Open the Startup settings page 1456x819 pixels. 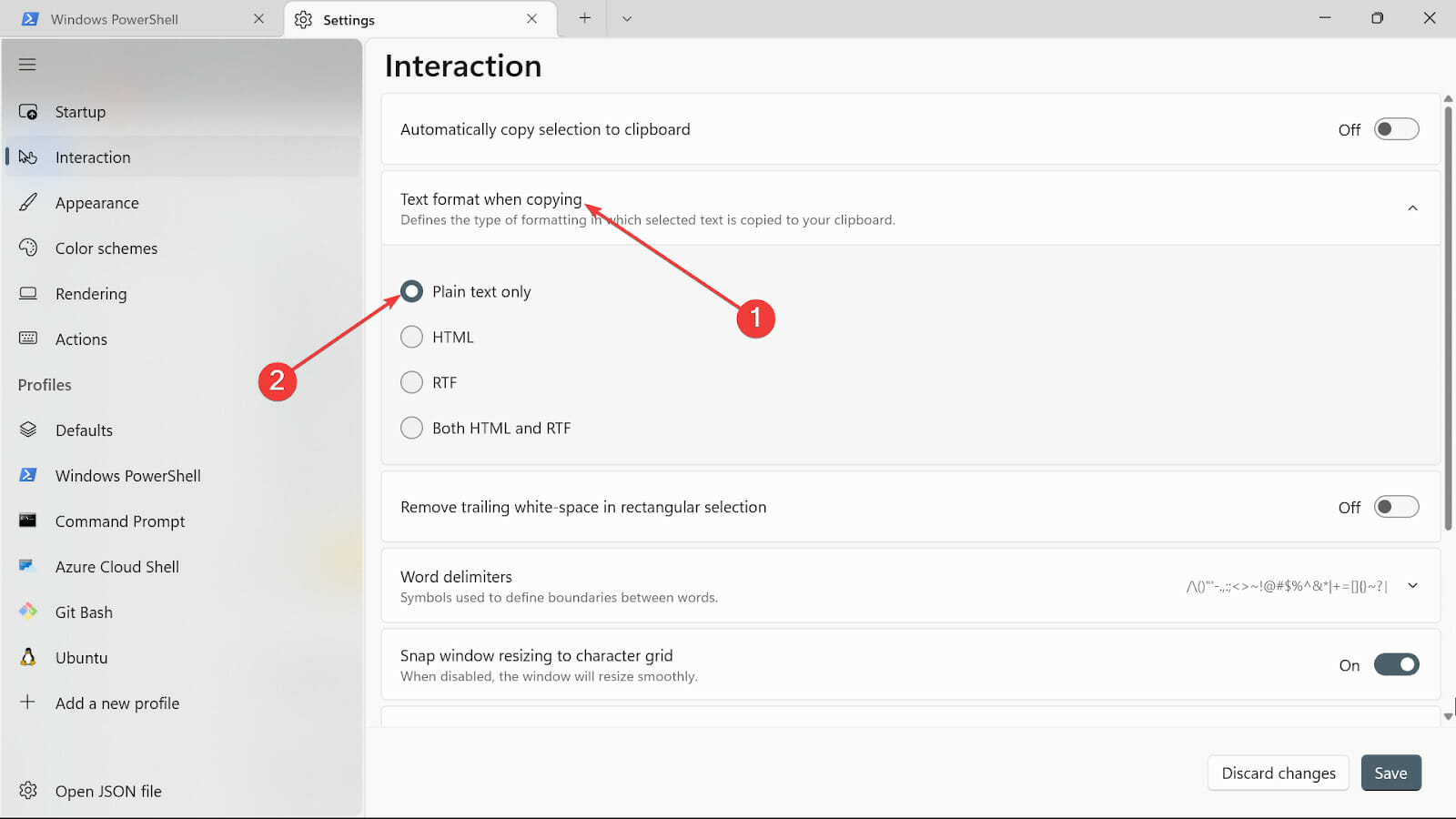[x=182, y=112]
